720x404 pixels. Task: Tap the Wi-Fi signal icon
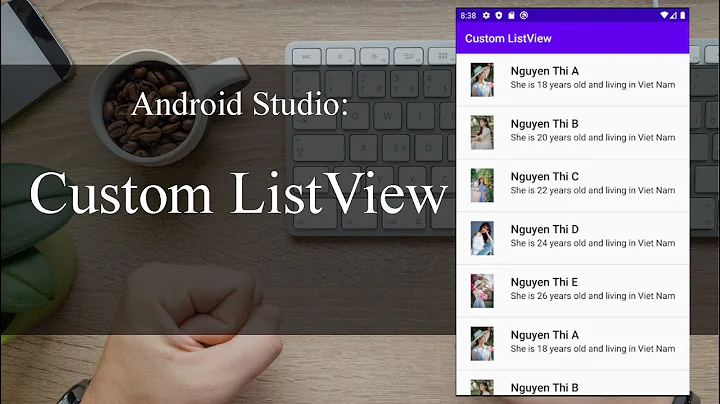(664, 15)
